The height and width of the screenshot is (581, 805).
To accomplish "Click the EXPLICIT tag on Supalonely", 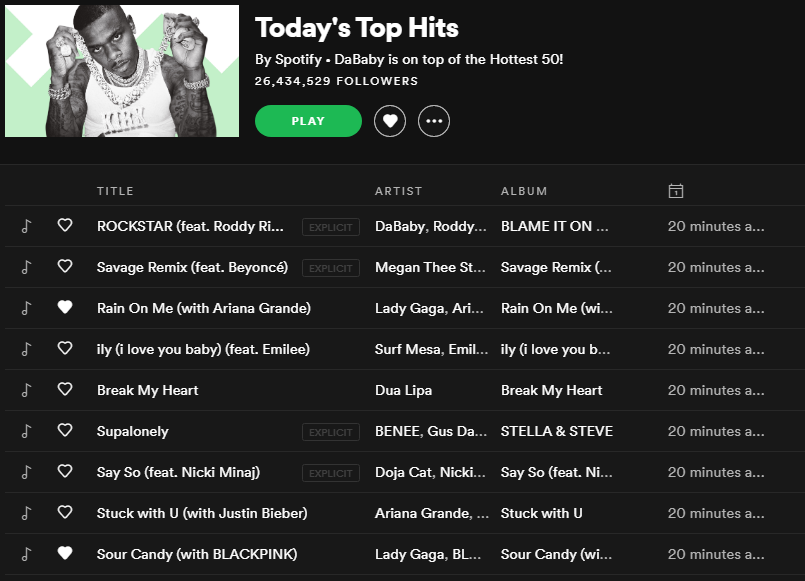I will click(x=331, y=432).
